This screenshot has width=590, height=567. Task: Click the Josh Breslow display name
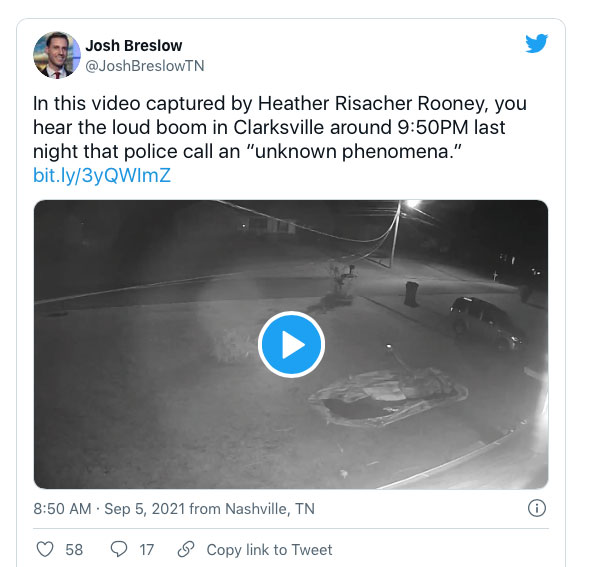(134, 46)
